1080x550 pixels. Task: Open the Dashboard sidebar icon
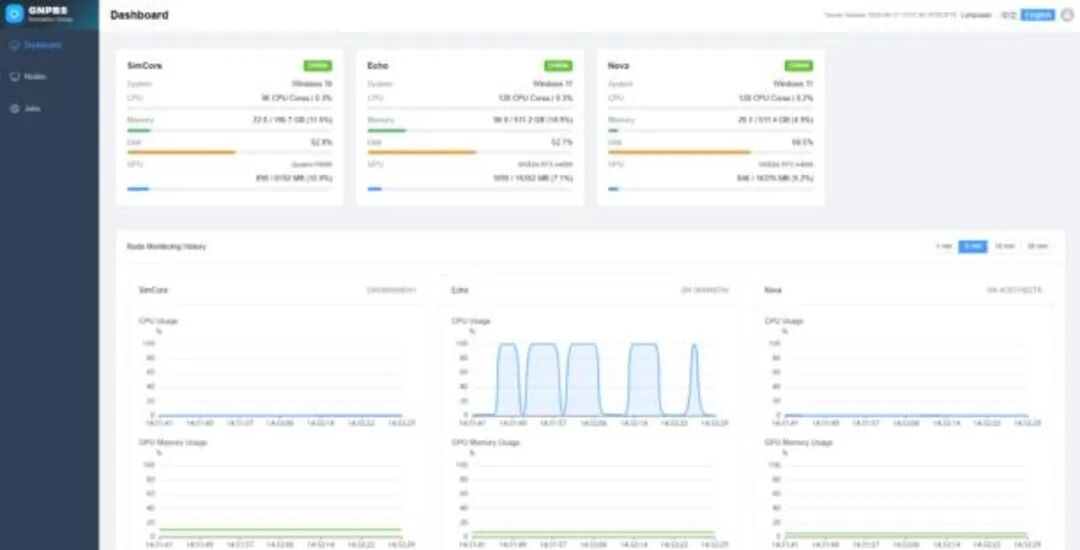click(14, 45)
